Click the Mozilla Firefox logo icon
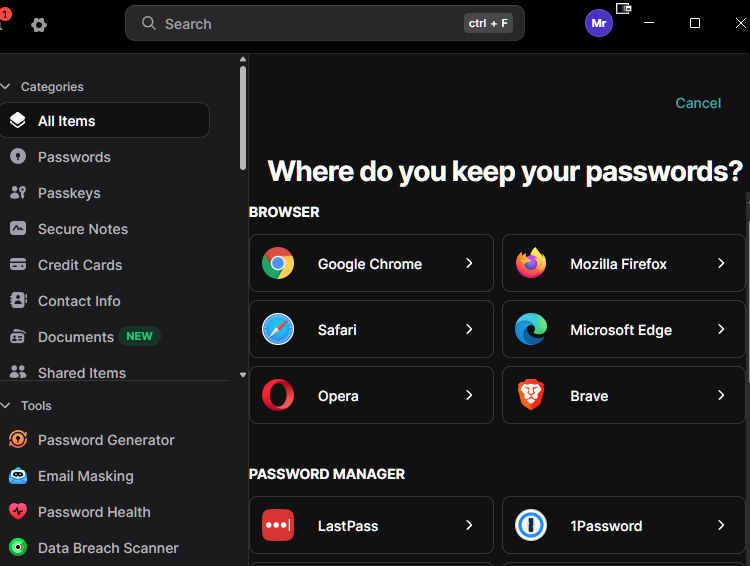Image resolution: width=750 pixels, height=566 pixels. (x=531, y=263)
